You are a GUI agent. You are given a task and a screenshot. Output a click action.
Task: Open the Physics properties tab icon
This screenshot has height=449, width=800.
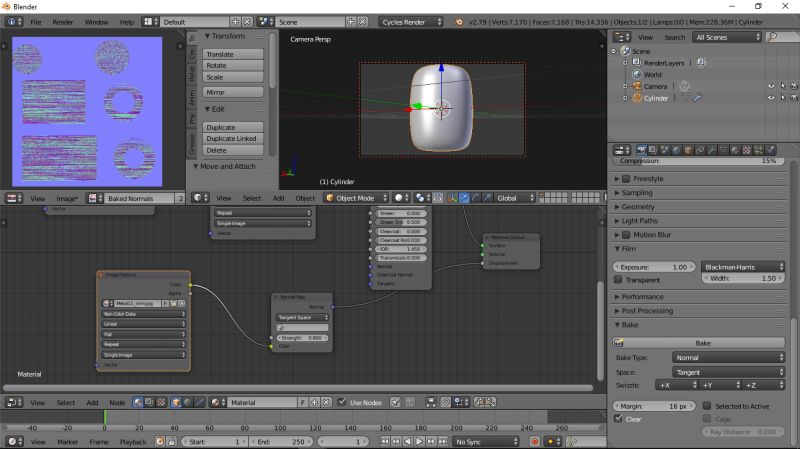(770, 150)
